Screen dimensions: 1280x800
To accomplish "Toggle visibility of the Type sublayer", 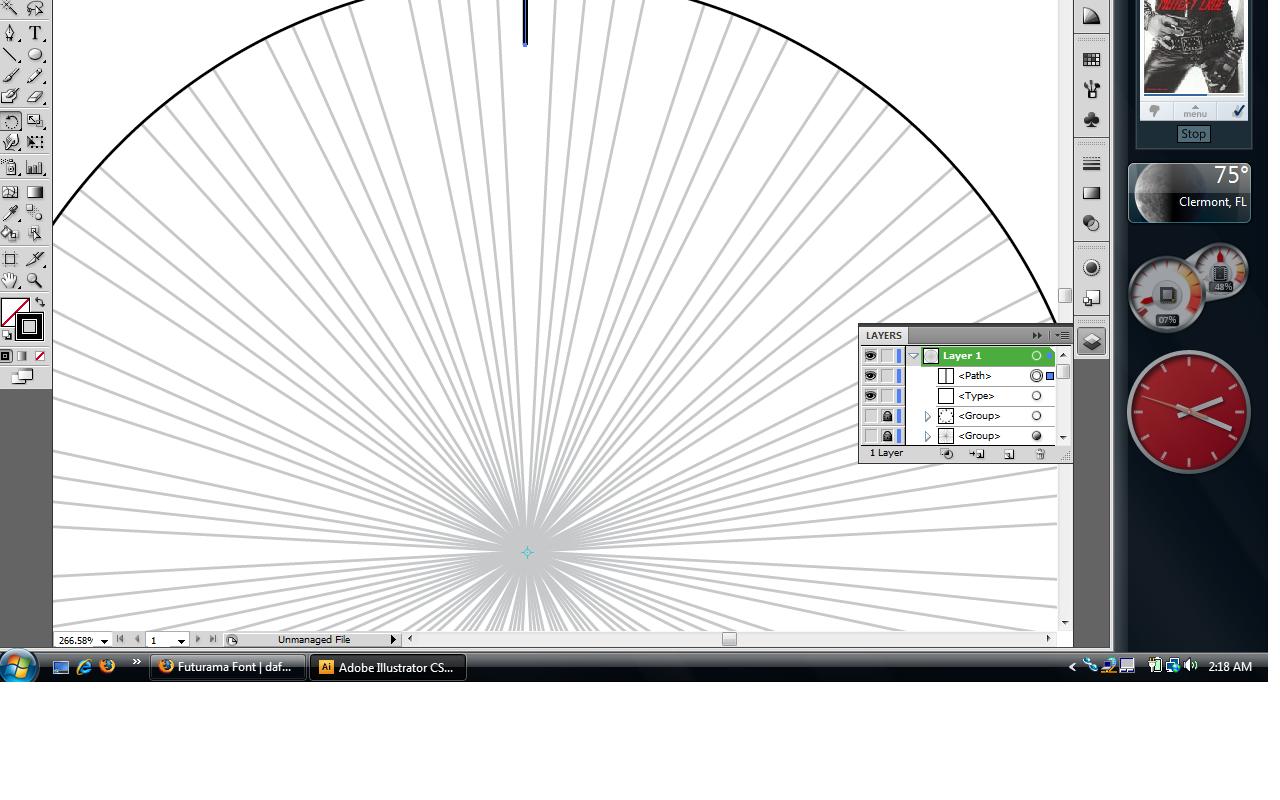I will [x=870, y=396].
